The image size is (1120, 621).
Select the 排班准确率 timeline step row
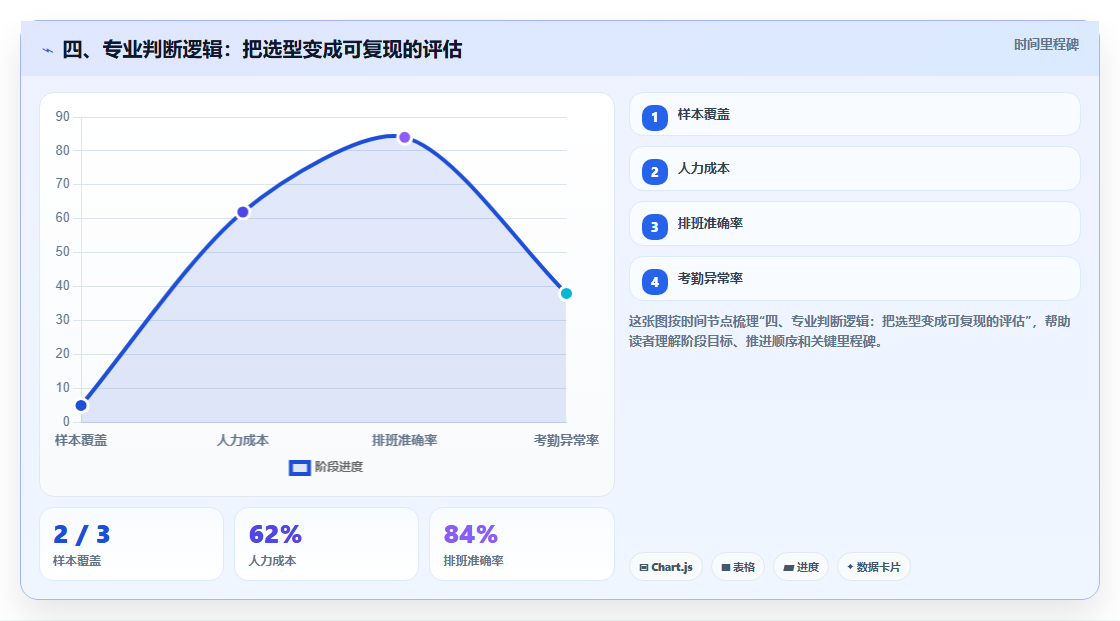click(x=854, y=224)
